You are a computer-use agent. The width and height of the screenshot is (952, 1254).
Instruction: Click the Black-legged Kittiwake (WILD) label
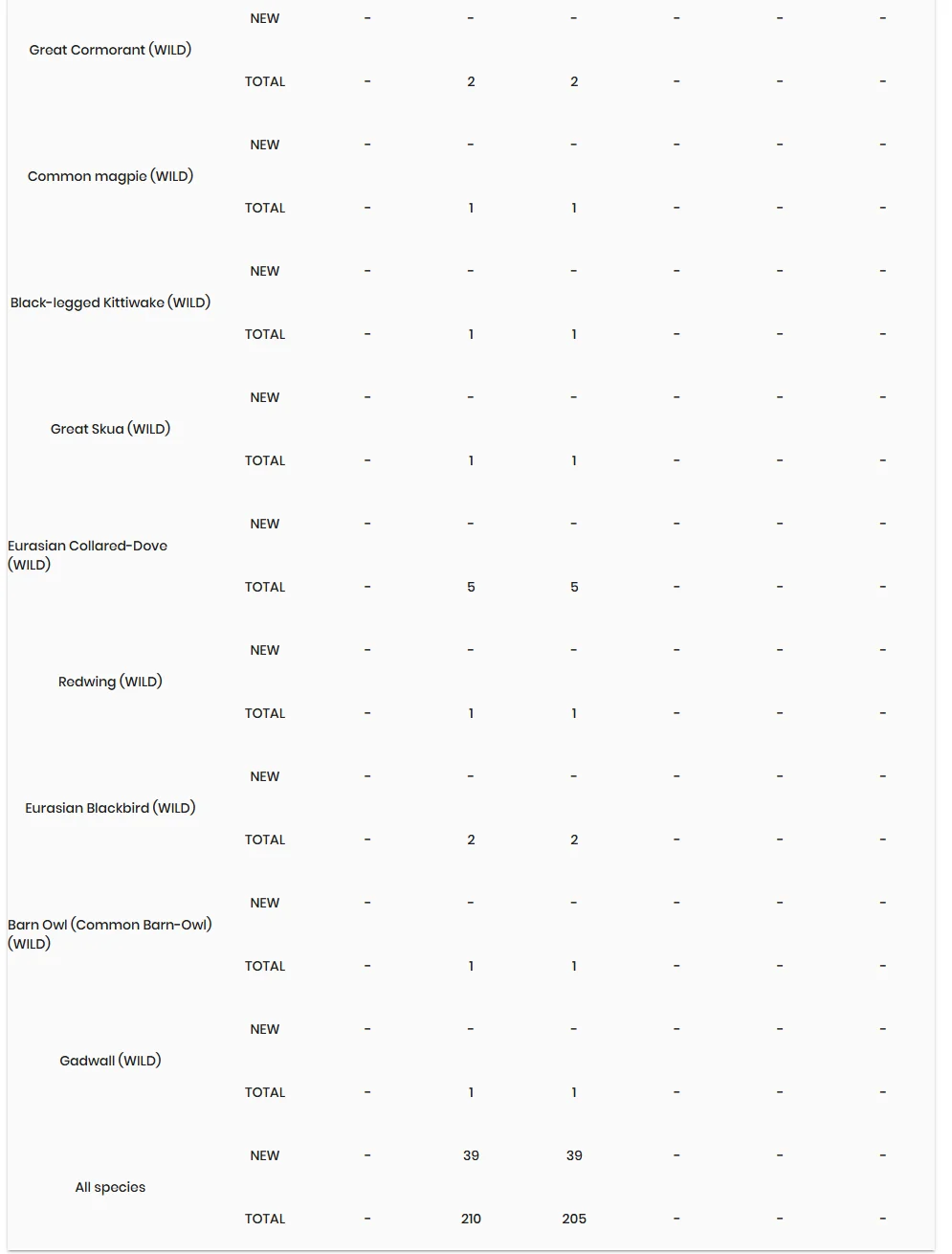pos(110,302)
